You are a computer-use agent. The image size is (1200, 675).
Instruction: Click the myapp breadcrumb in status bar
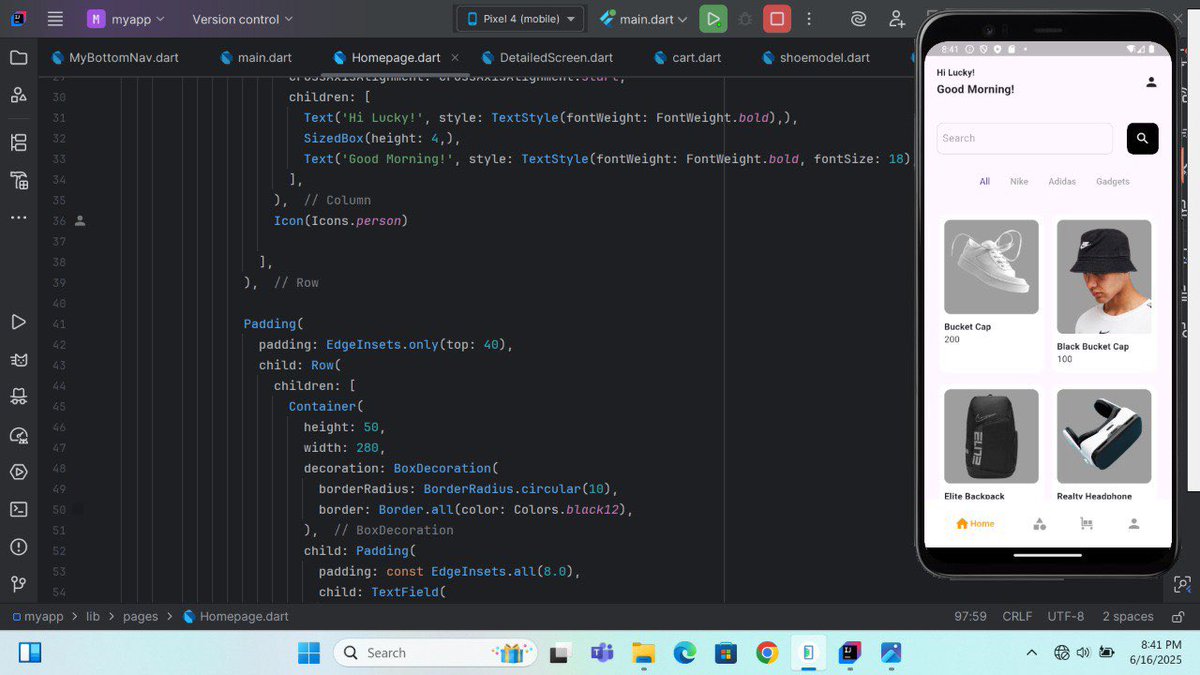[x=40, y=616]
